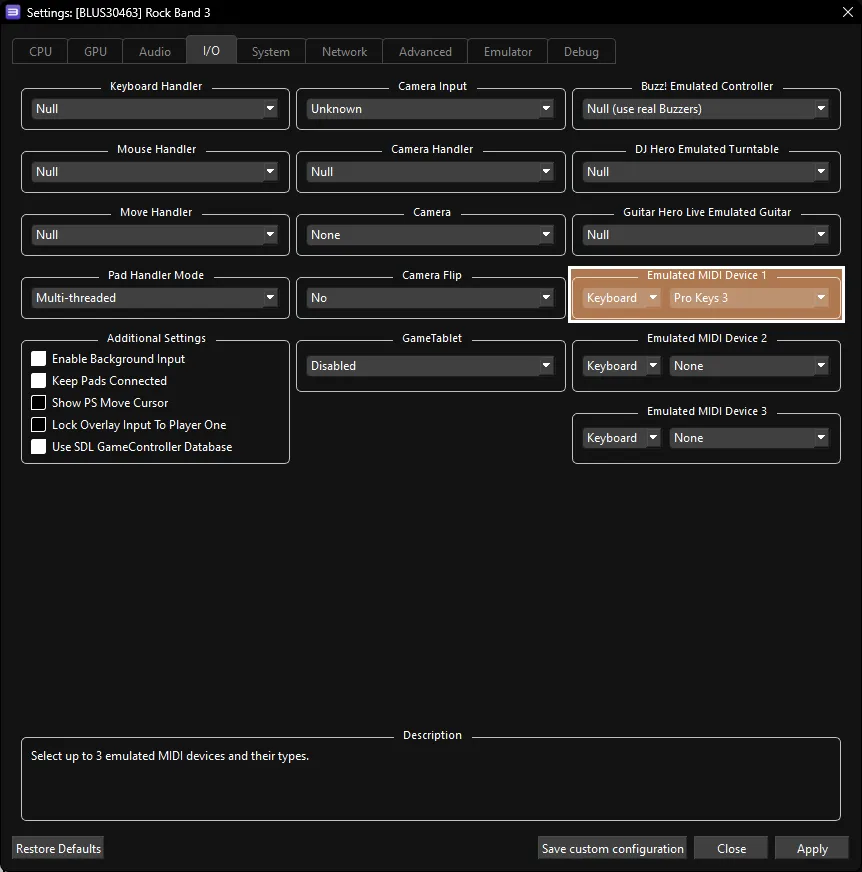Change the Camera from None
The width and height of the screenshot is (862, 872).
(x=430, y=235)
